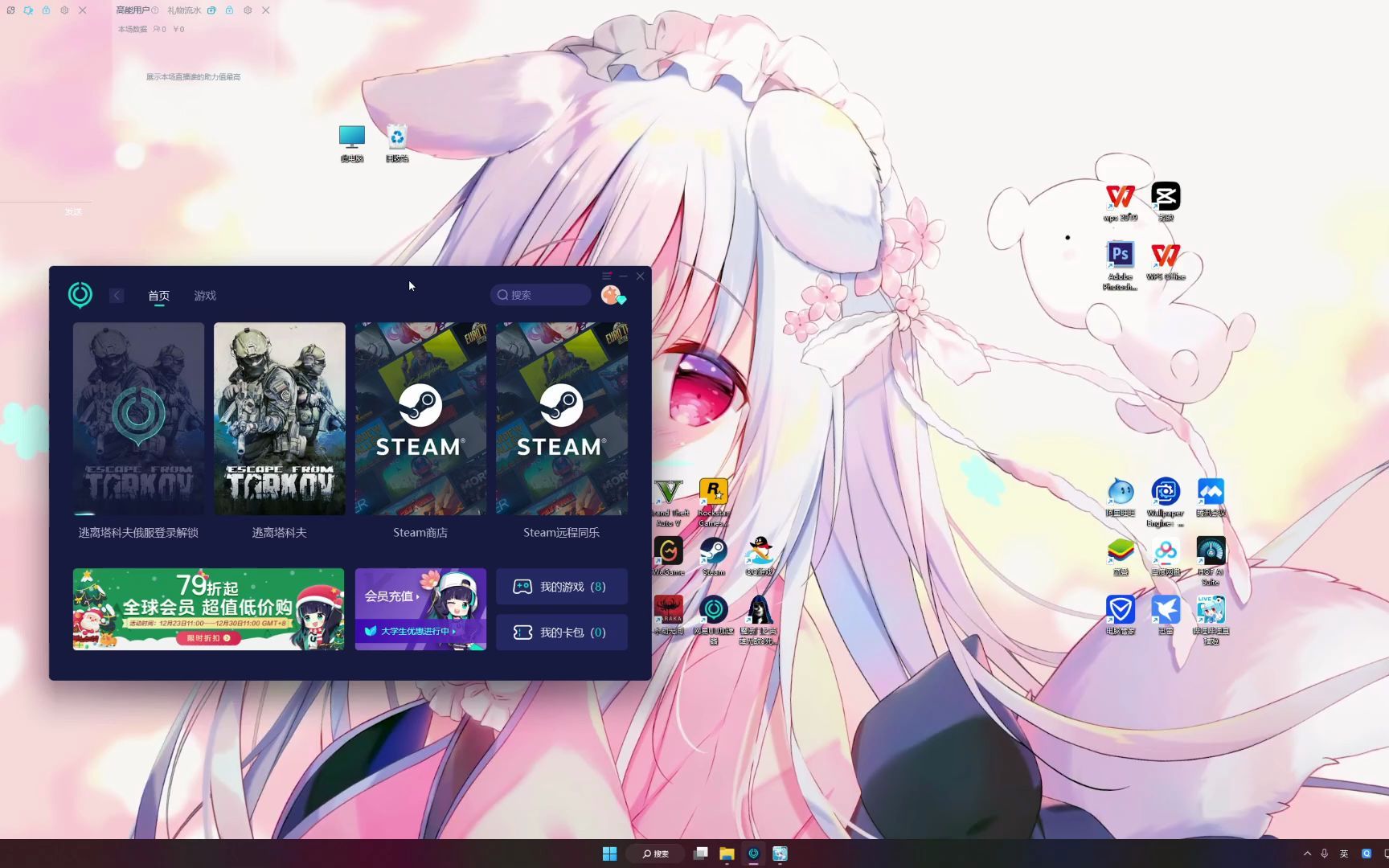
Task: Select the Grand Theft Auto V shortcut
Action: (668, 502)
